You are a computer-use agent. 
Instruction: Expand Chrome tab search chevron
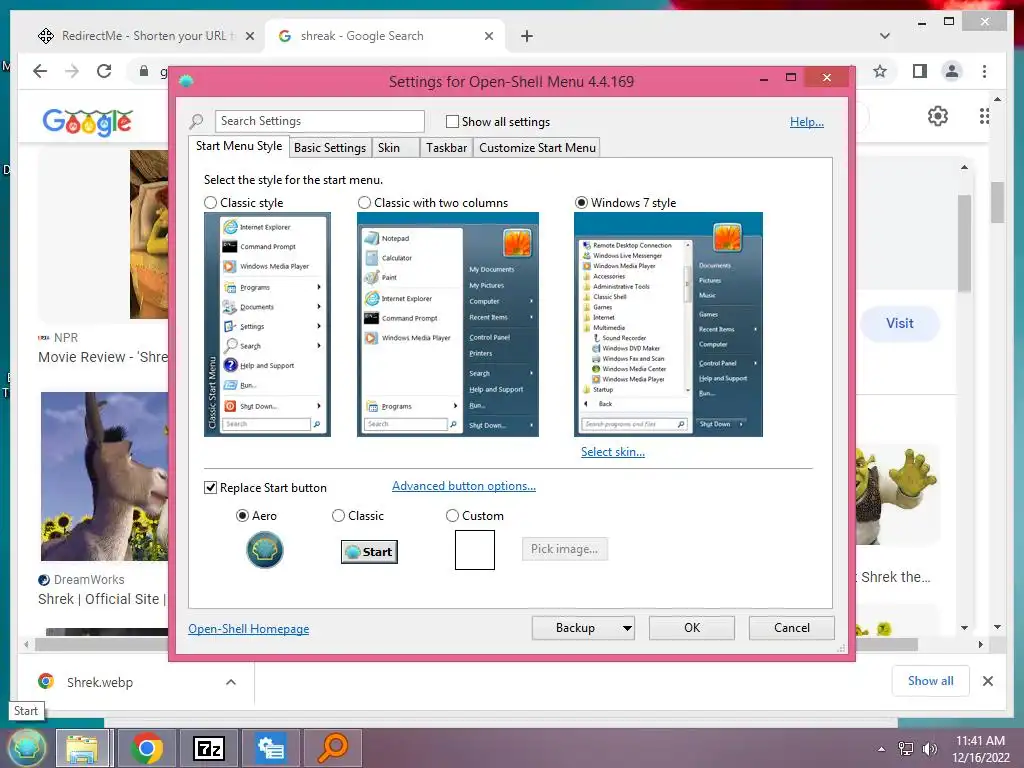tap(885, 36)
